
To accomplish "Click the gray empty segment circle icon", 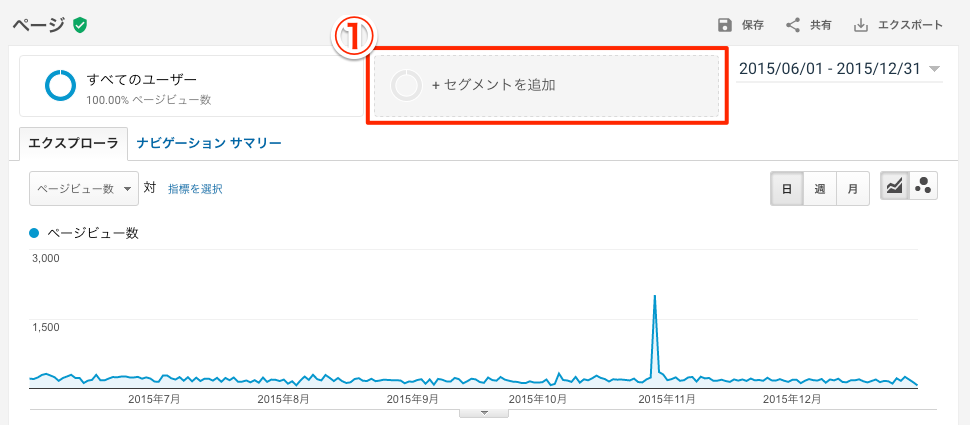I will tap(406, 85).
